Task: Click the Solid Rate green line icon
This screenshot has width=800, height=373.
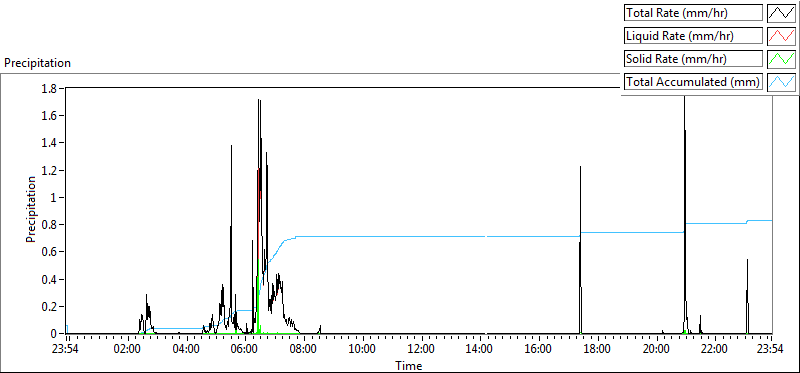Action: coord(781,59)
